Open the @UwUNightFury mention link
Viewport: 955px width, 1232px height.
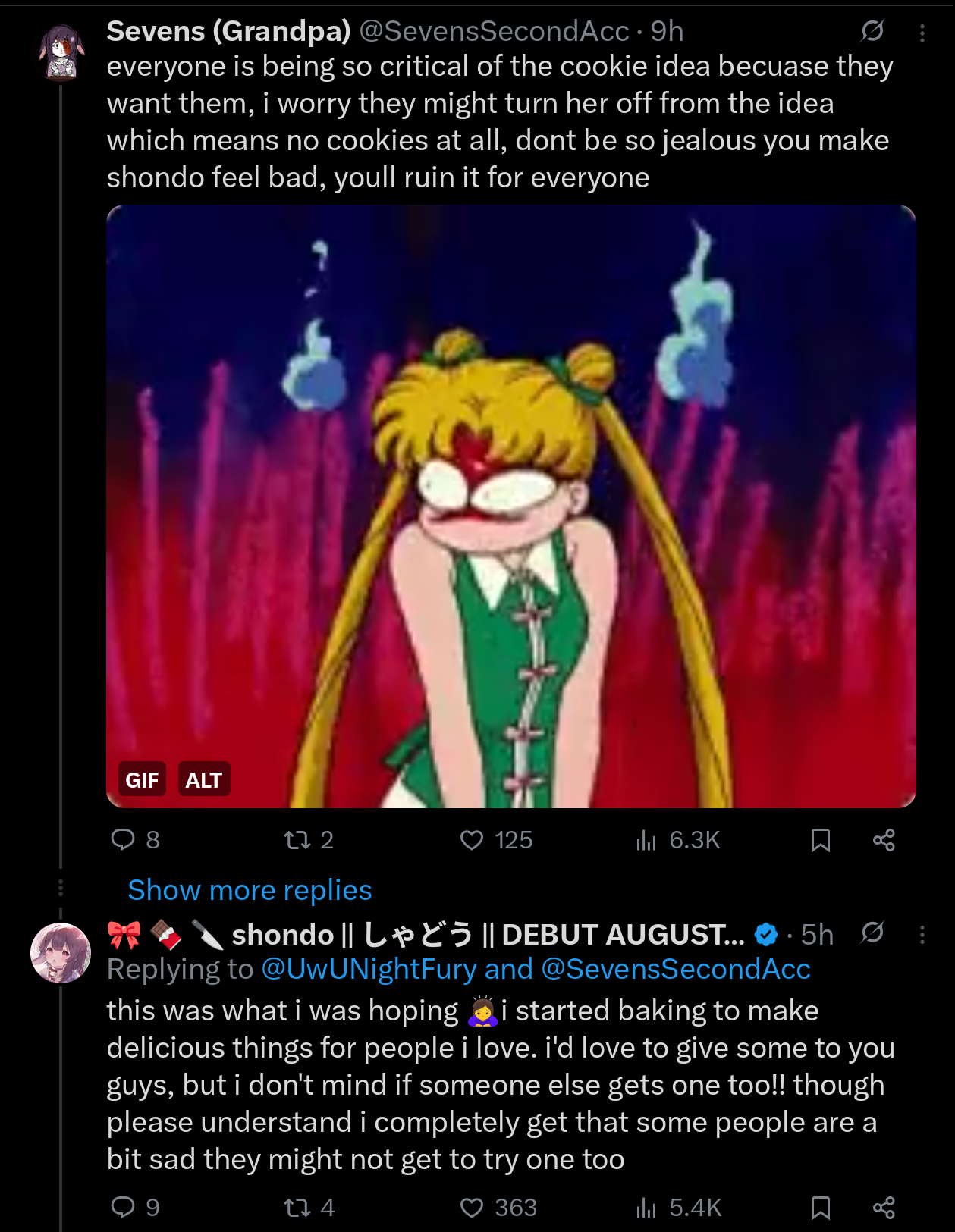(x=369, y=970)
